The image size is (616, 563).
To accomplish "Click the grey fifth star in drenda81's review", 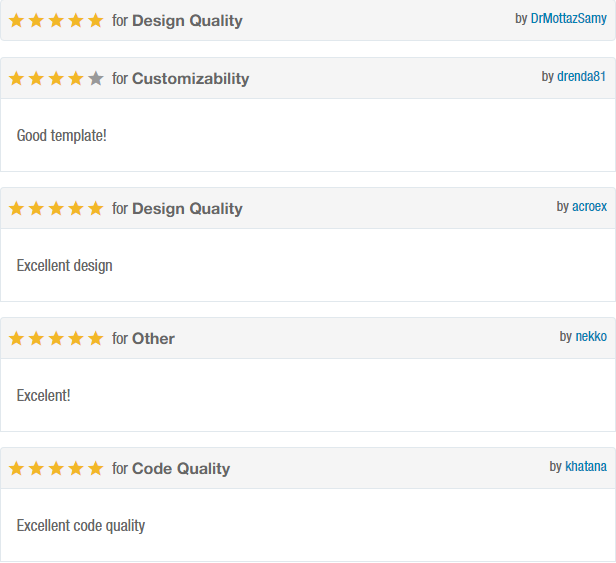I will (x=96, y=79).
